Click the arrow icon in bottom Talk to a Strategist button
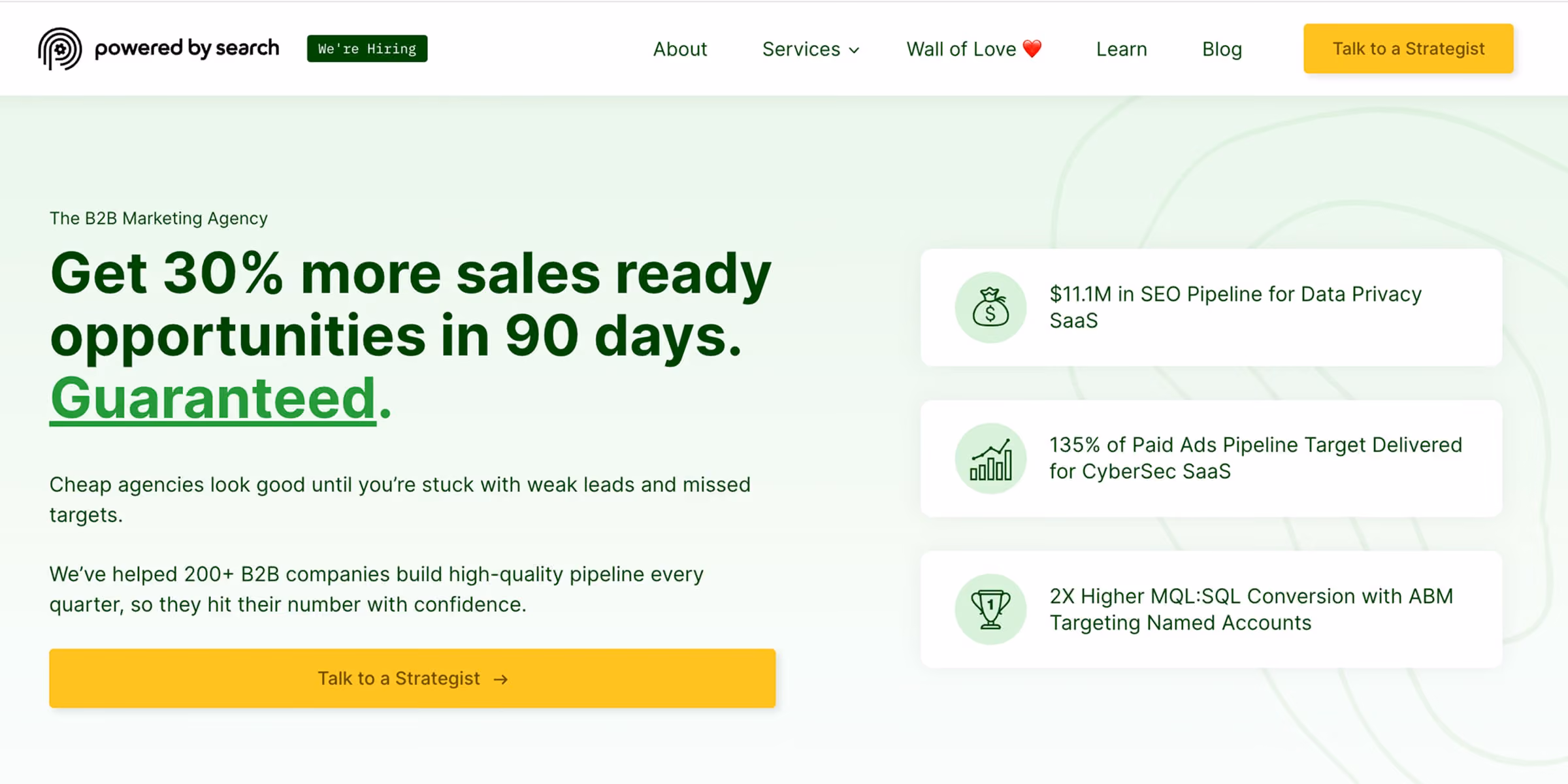The height and width of the screenshot is (784, 1568). click(500, 679)
